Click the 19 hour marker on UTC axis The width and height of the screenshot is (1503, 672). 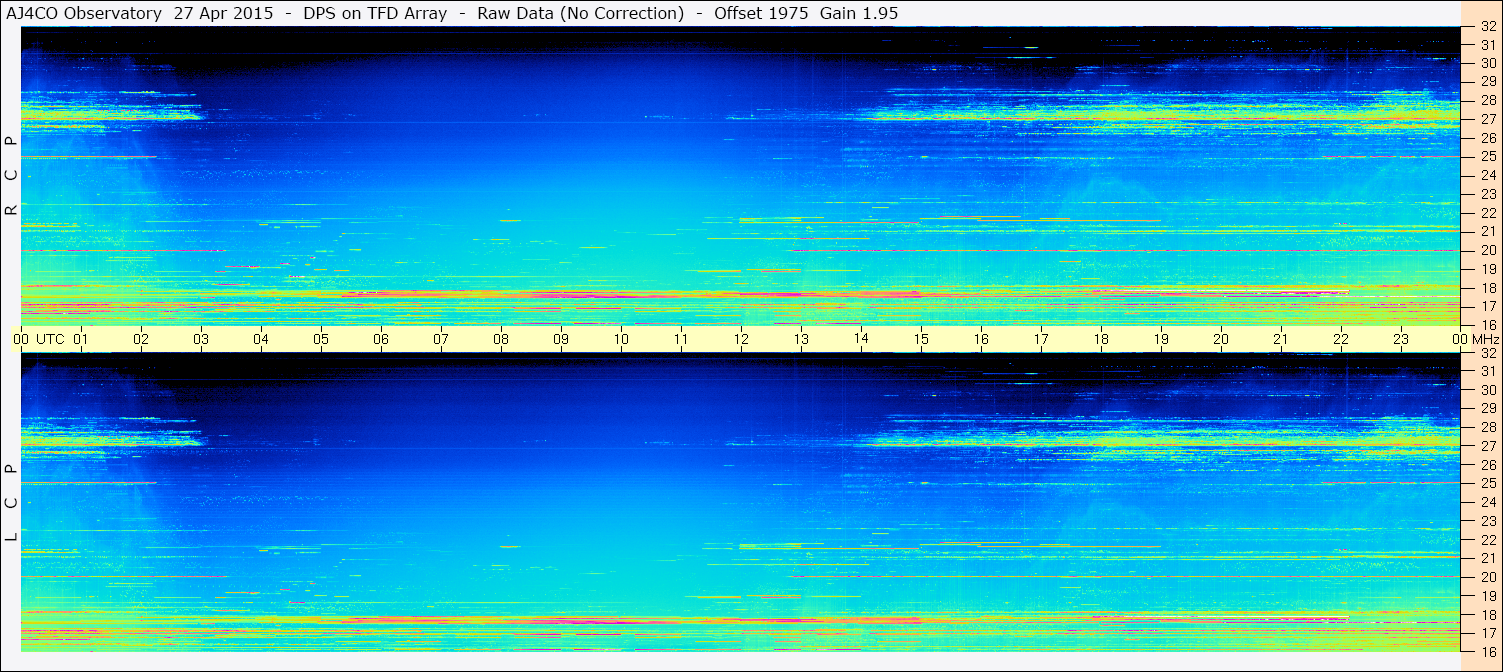pos(1161,339)
